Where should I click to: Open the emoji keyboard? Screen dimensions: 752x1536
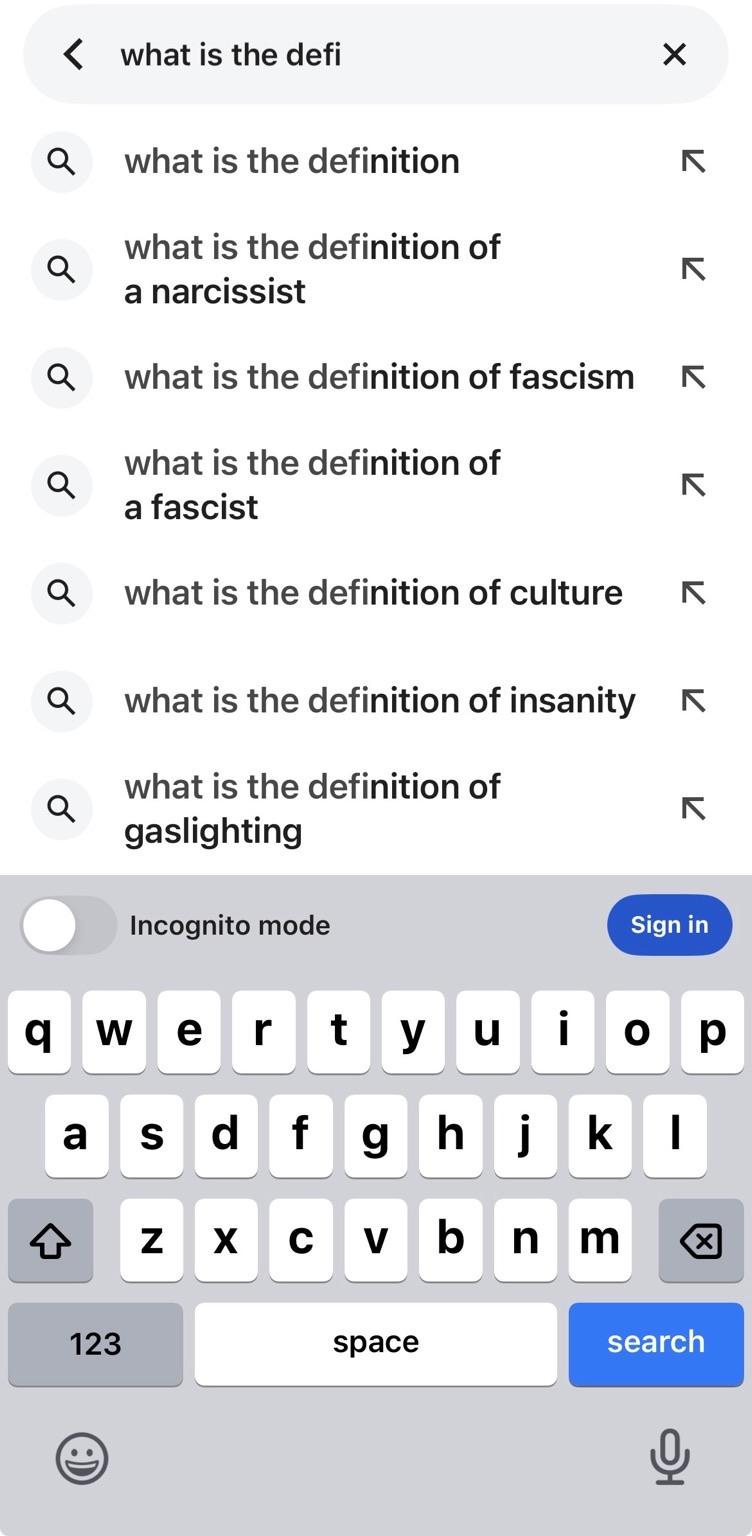point(82,1458)
